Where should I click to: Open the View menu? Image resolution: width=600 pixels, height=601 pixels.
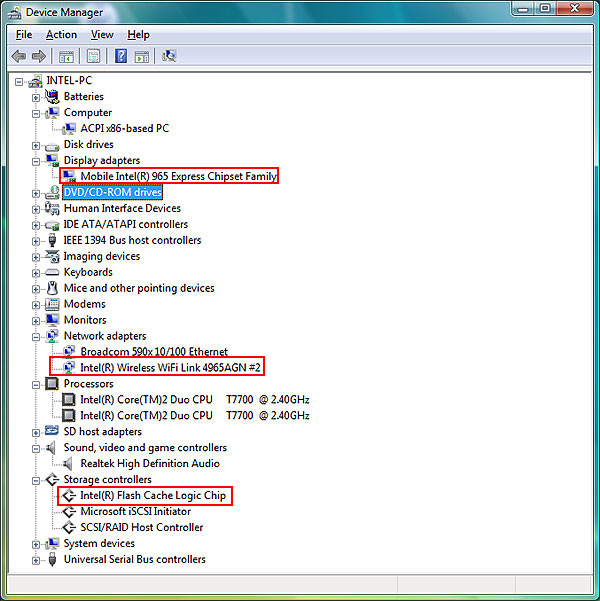pos(102,34)
